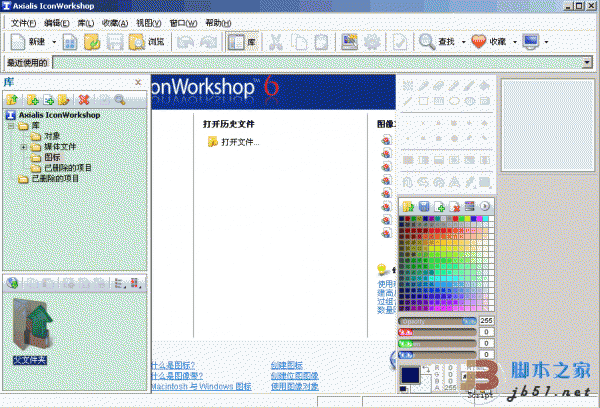Viewport: 600px width, 408px height.
Task: Open the 什么是图标? help link
Action: 173,365
